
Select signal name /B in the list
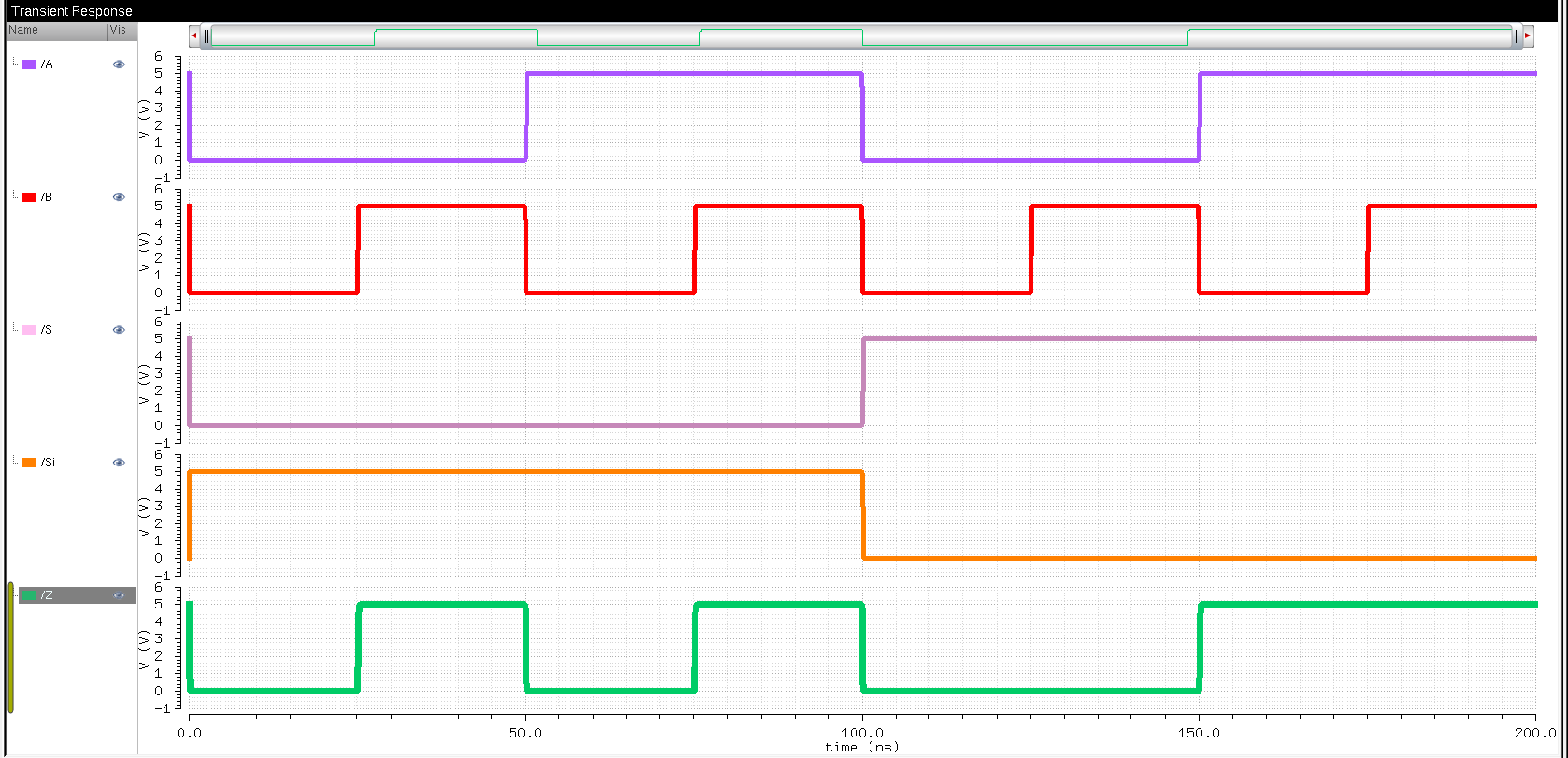(47, 197)
